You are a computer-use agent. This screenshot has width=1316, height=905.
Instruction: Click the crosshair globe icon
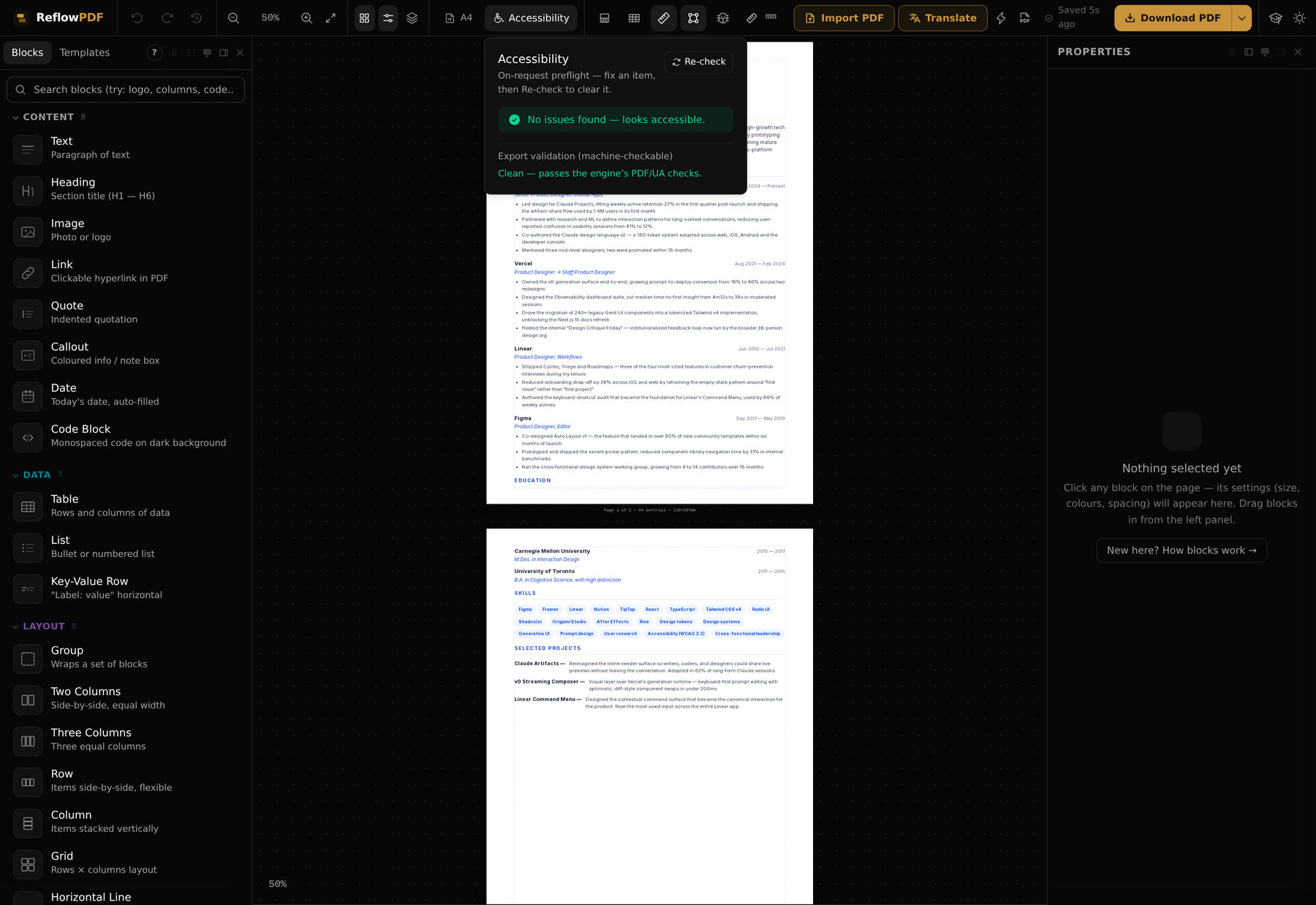click(x=723, y=18)
